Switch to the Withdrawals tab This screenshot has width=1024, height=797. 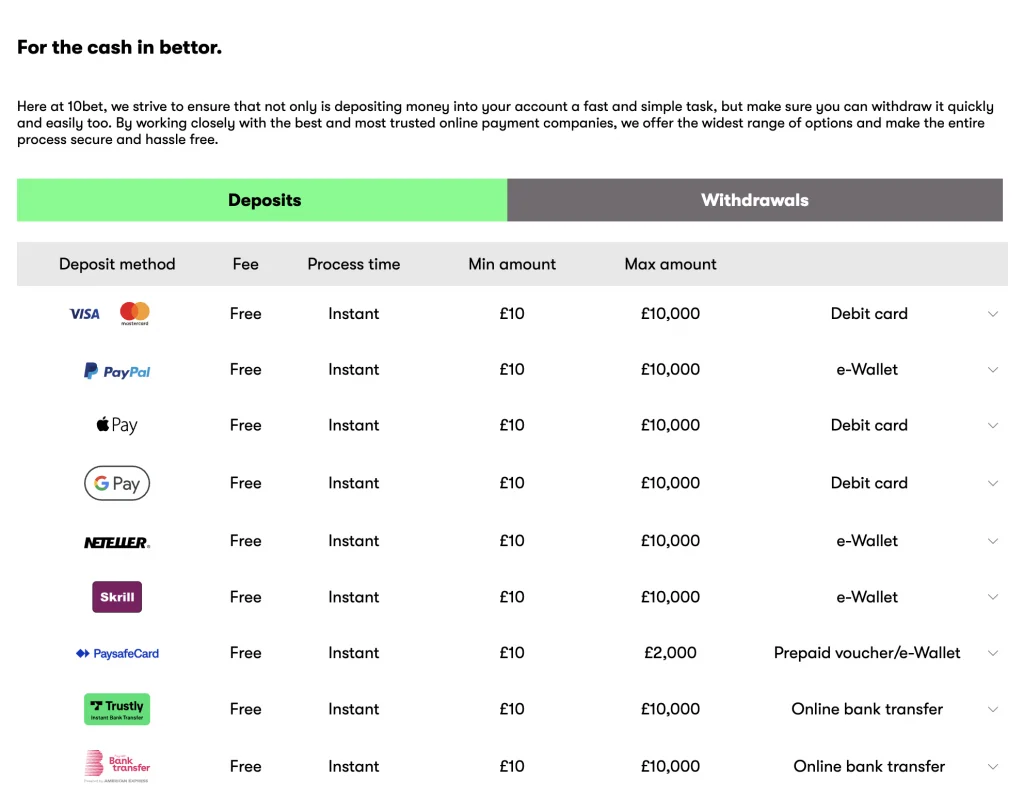pos(754,199)
